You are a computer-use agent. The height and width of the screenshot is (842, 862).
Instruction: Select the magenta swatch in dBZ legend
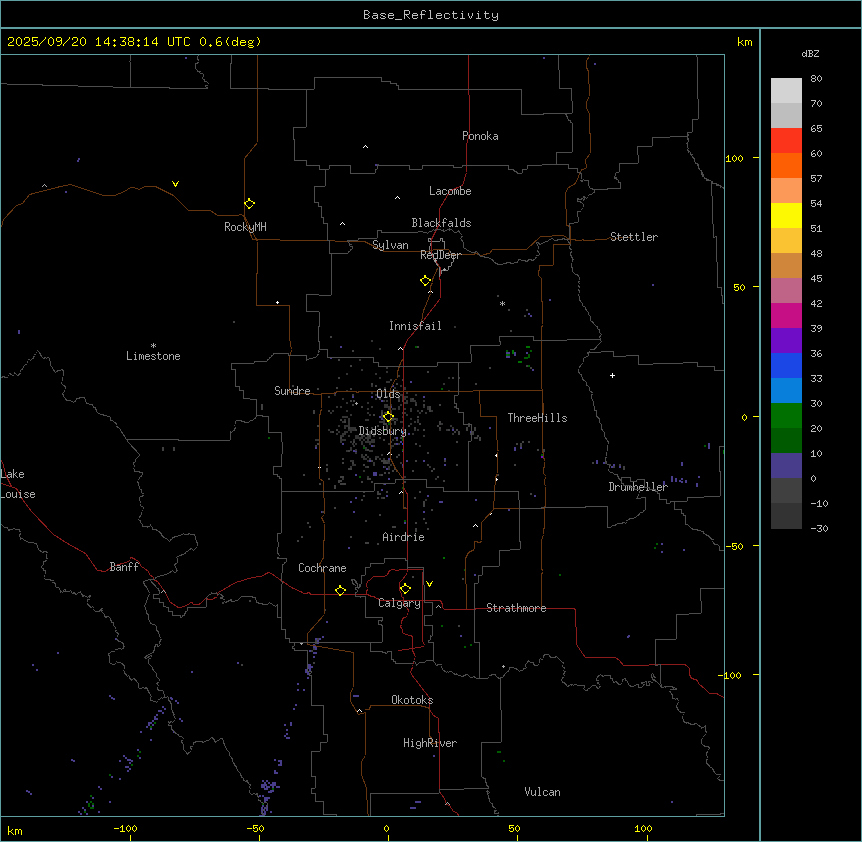click(x=786, y=316)
